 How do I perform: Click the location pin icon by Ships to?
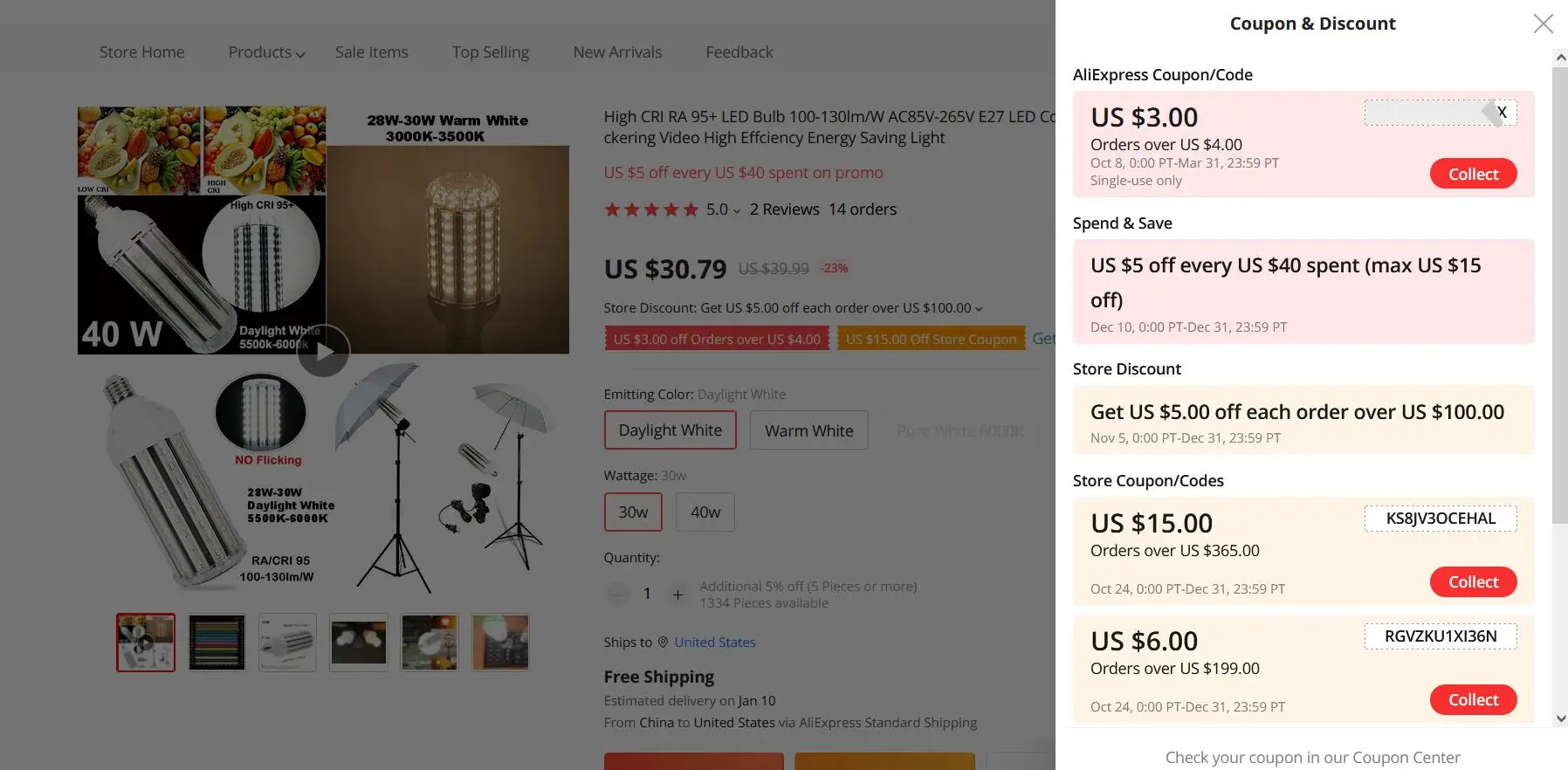click(663, 643)
